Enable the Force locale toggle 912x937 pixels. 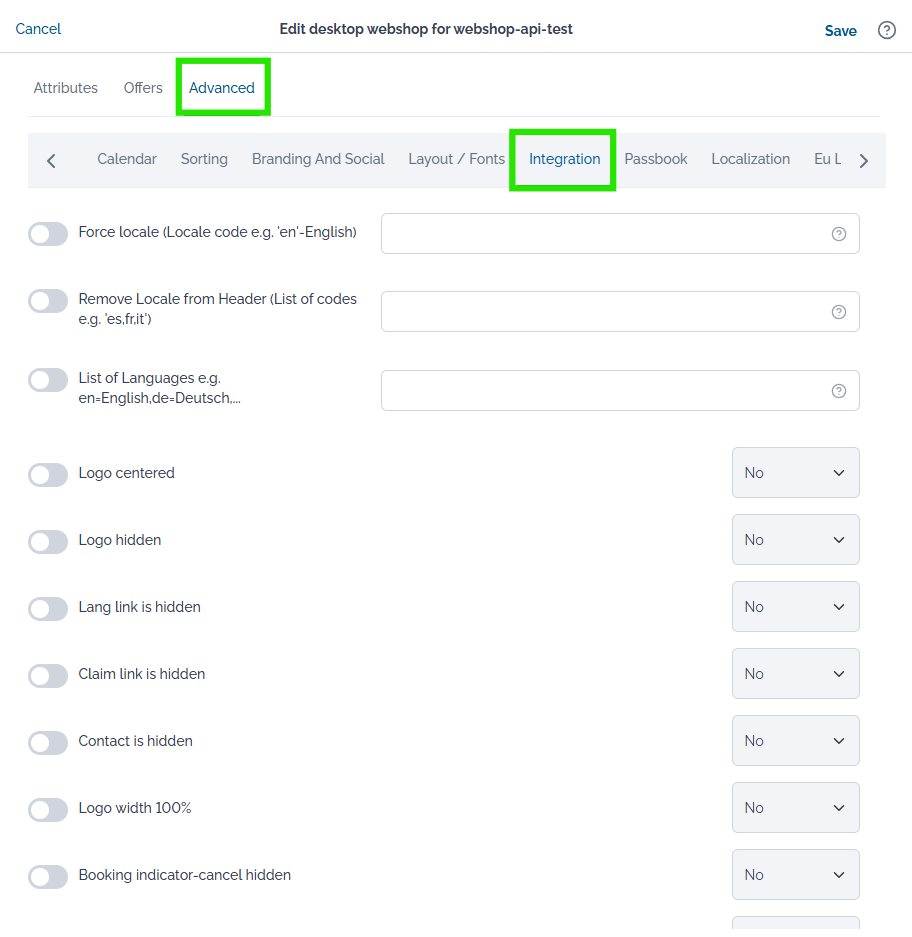point(48,234)
